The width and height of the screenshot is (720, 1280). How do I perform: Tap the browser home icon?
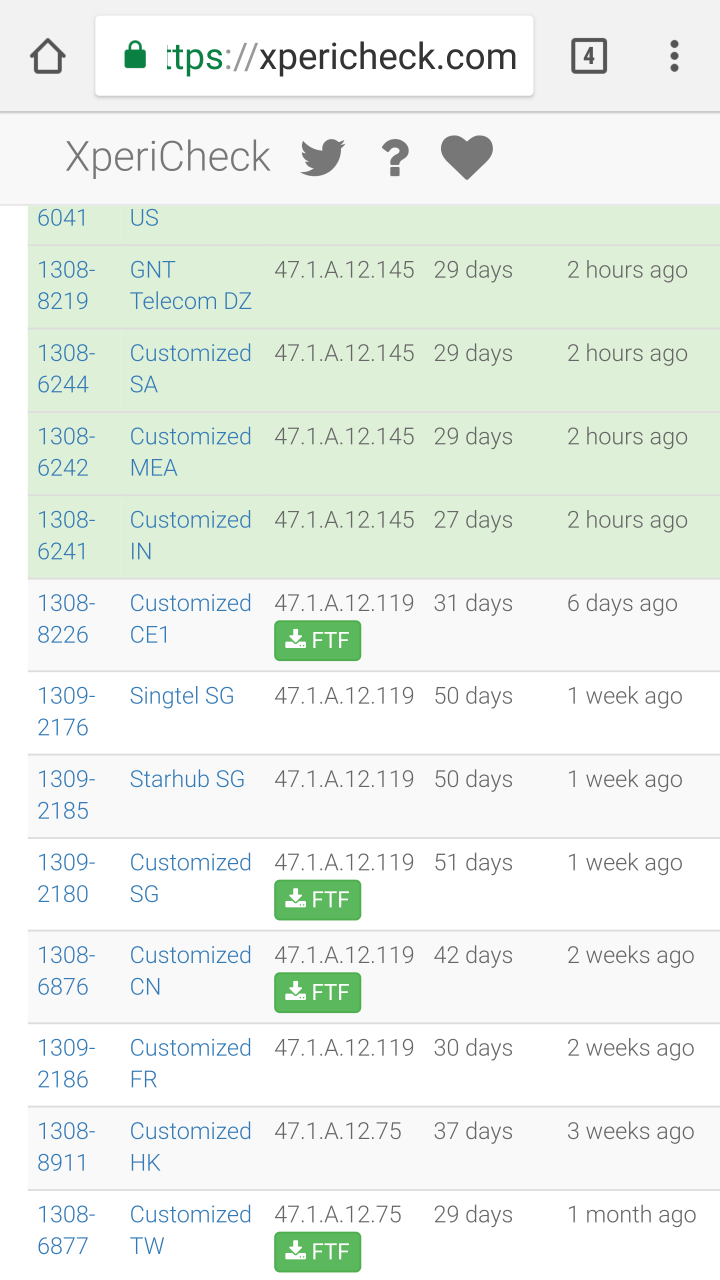(48, 56)
